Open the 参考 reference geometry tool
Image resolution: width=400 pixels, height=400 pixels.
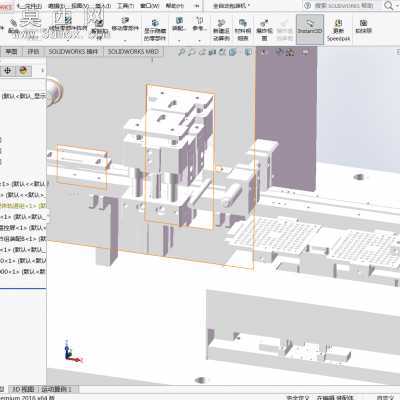[x=199, y=24]
